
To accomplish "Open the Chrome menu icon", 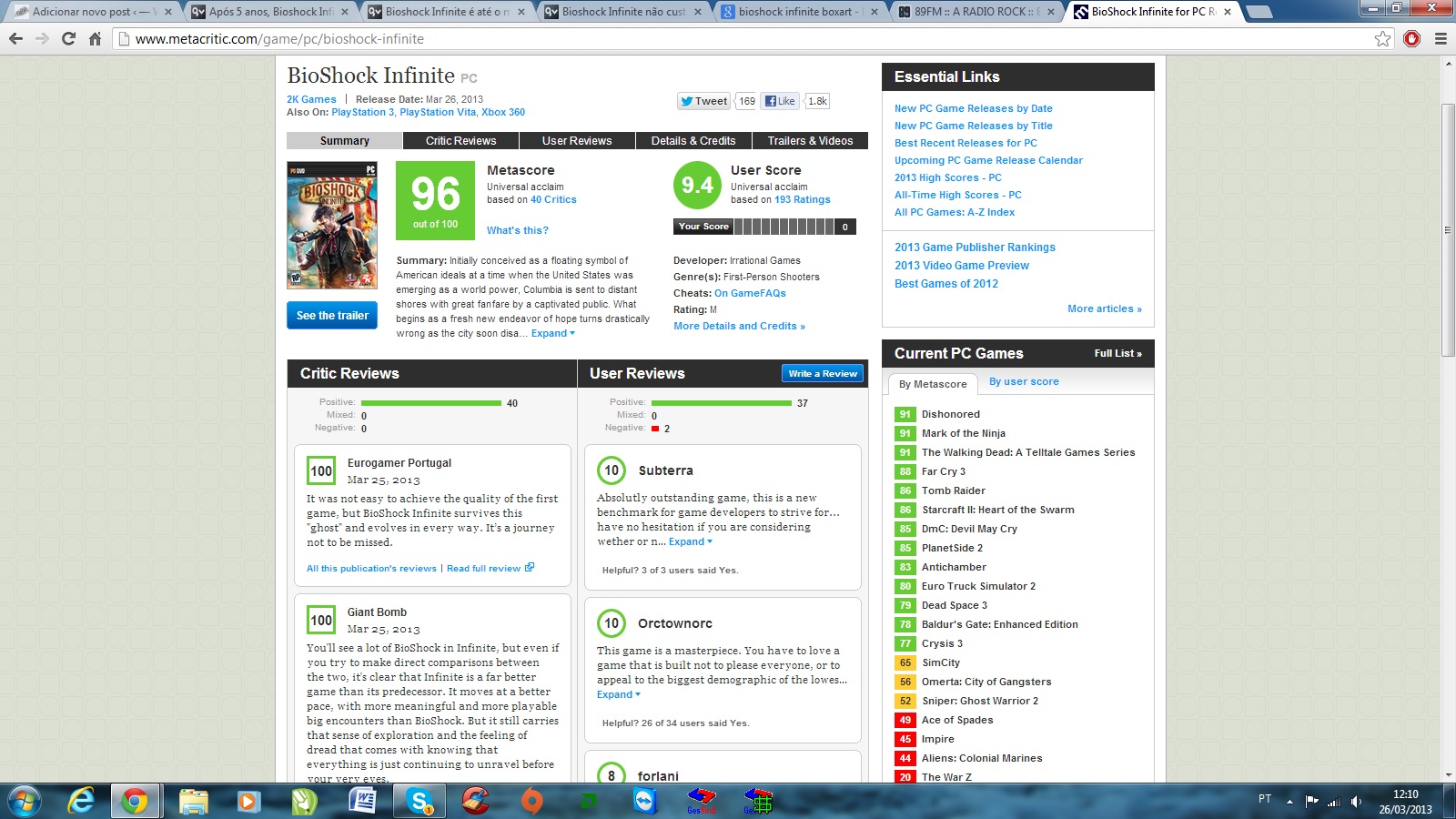I will point(1441,39).
